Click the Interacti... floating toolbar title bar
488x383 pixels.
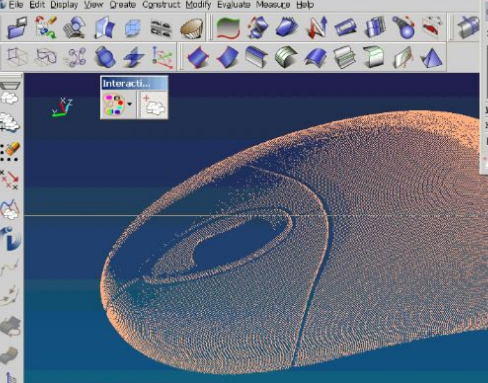coord(134,83)
